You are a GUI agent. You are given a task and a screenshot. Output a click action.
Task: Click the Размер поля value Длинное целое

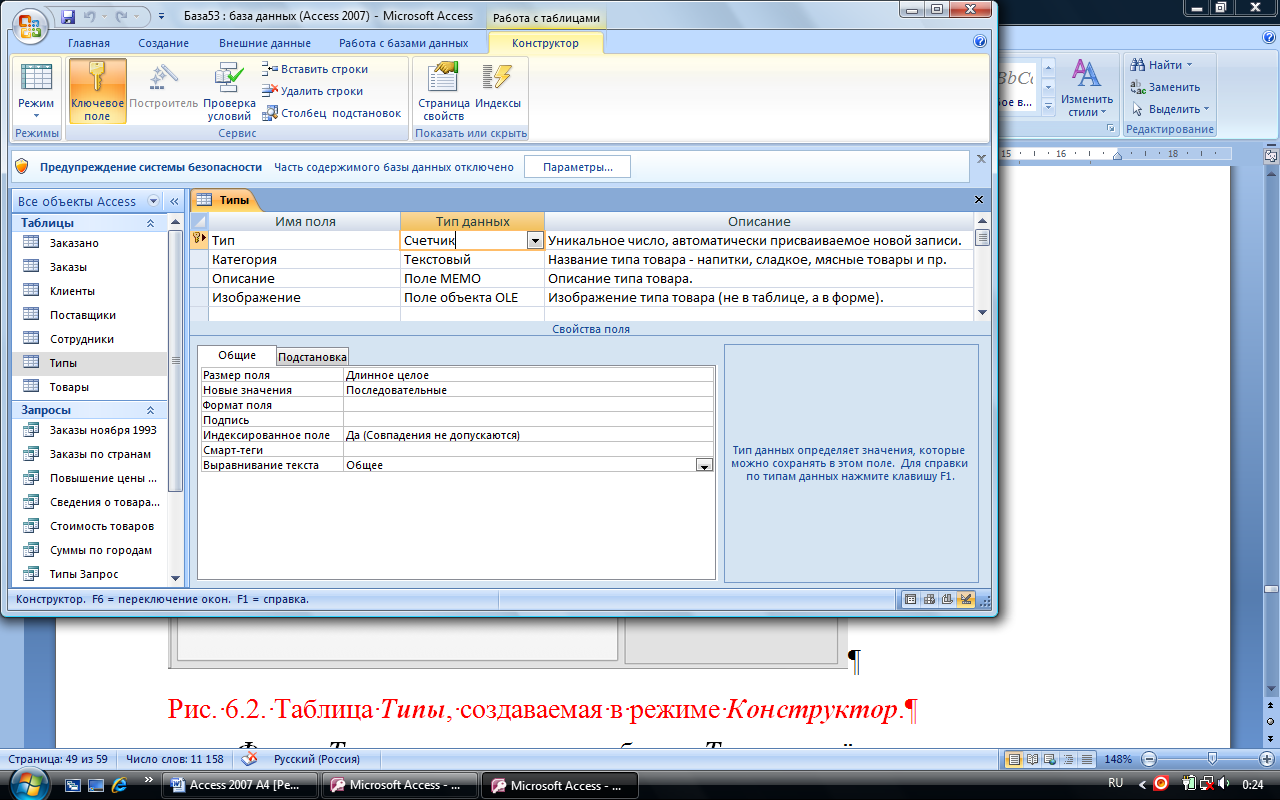click(x=529, y=375)
